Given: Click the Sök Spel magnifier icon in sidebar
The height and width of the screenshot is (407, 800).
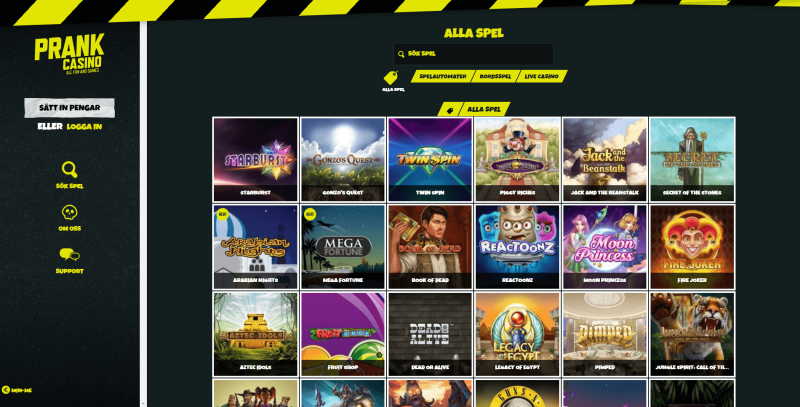Looking at the screenshot, I should click(x=69, y=169).
